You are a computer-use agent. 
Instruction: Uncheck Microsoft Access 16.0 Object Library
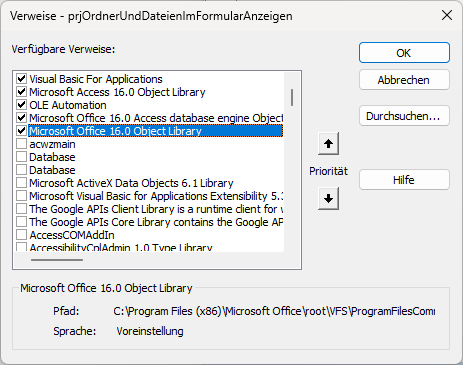22,92
